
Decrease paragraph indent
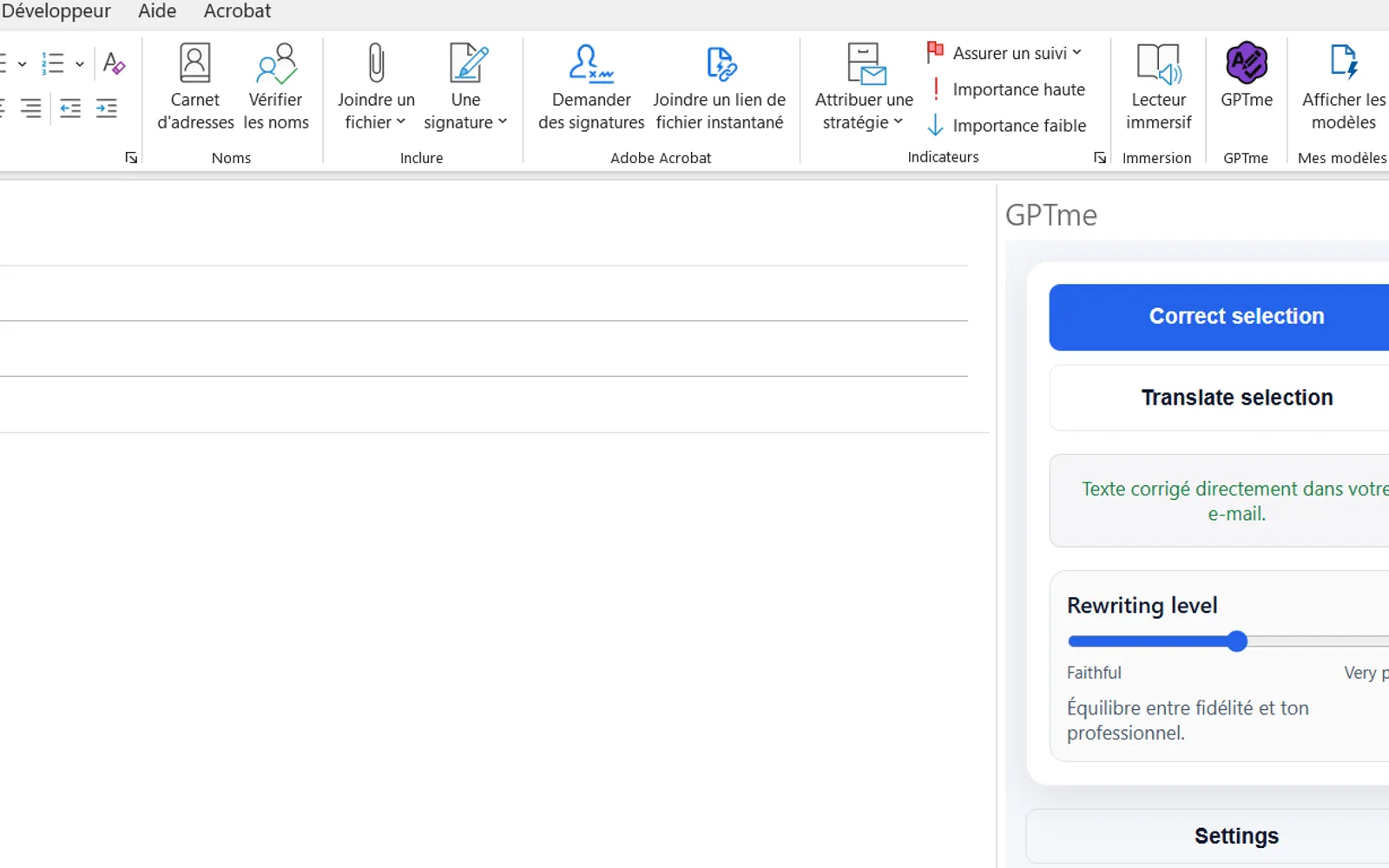70,108
